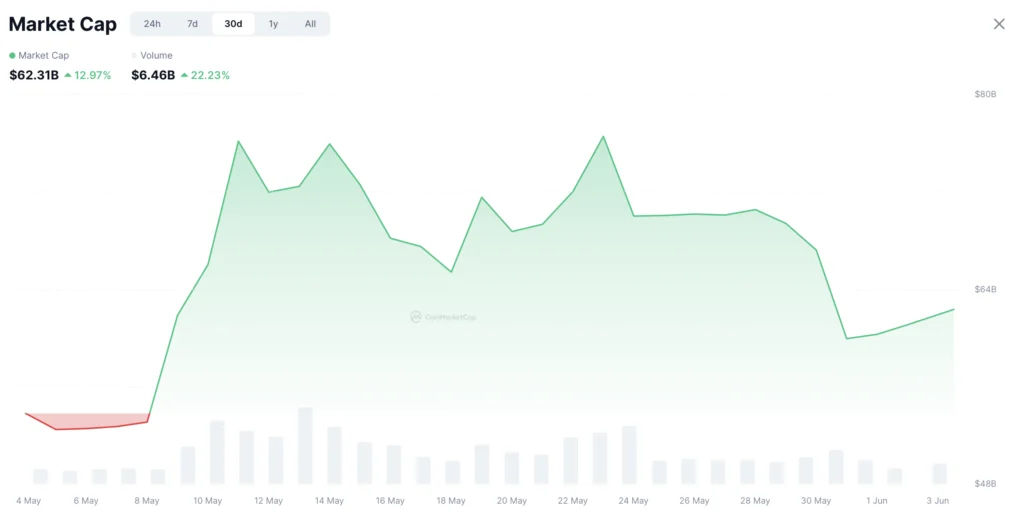Select the 1y time range tab

[x=273, y=24]
